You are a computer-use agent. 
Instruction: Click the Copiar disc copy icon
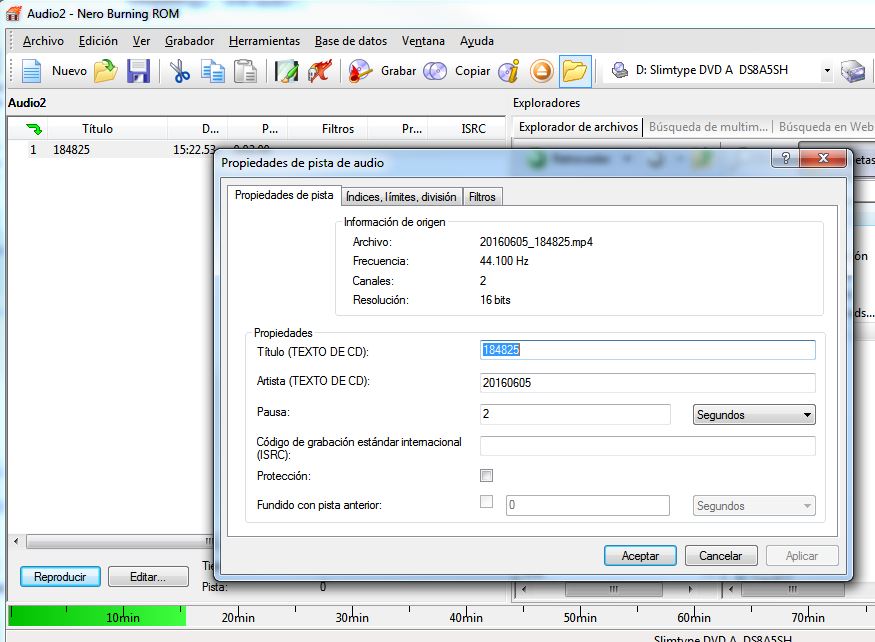435,71
